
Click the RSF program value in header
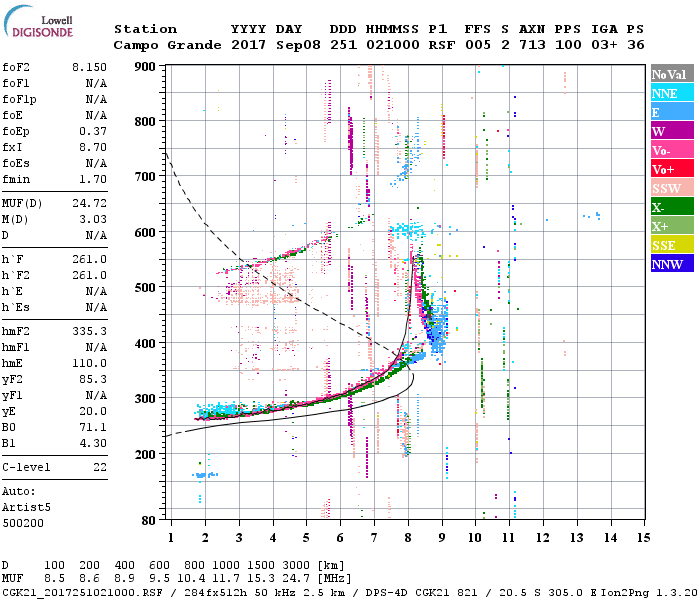[442, 45]
